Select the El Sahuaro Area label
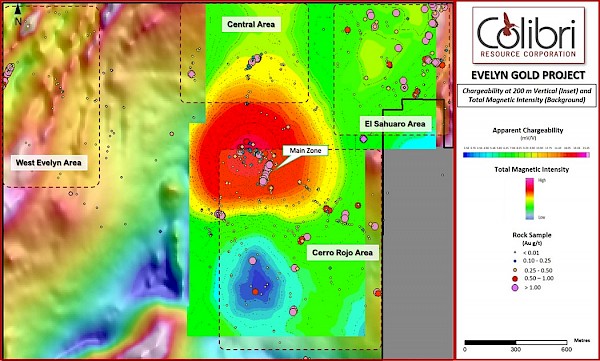 click(396, 124)
